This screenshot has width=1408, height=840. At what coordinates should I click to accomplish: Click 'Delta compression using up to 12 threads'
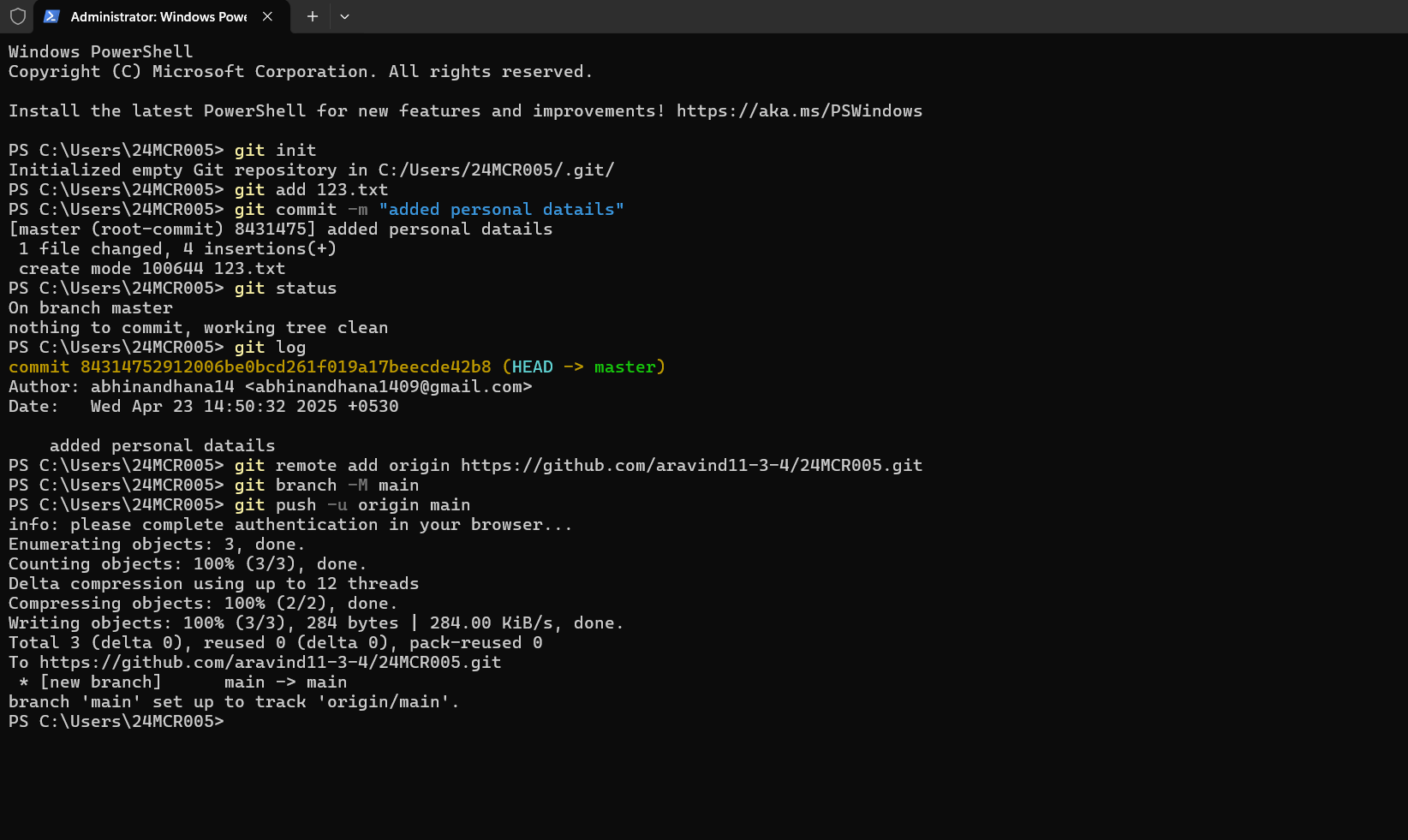click(x=213, y=584)
